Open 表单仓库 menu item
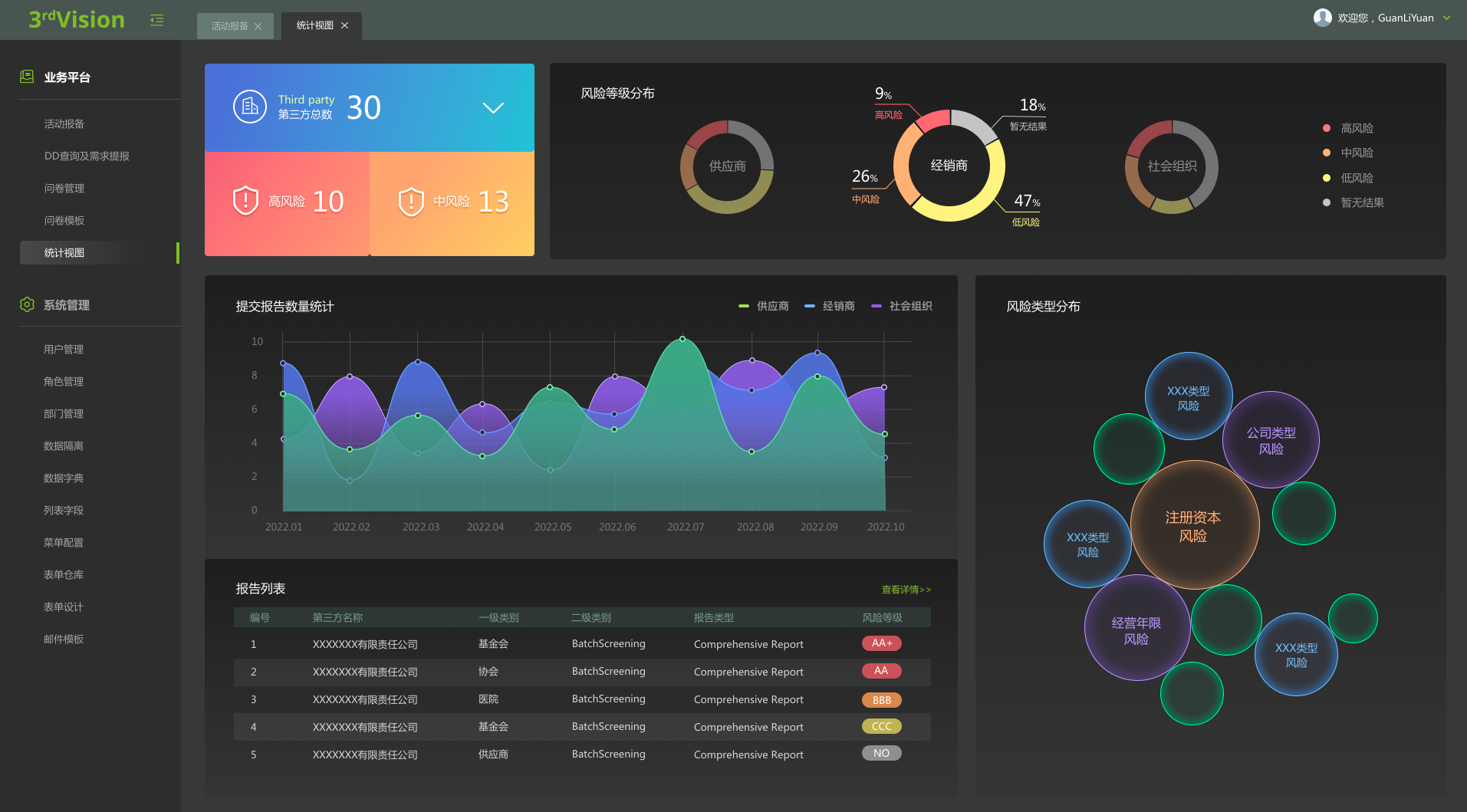This screenshot has width=1467, height=812. click(x=64, y=574)
